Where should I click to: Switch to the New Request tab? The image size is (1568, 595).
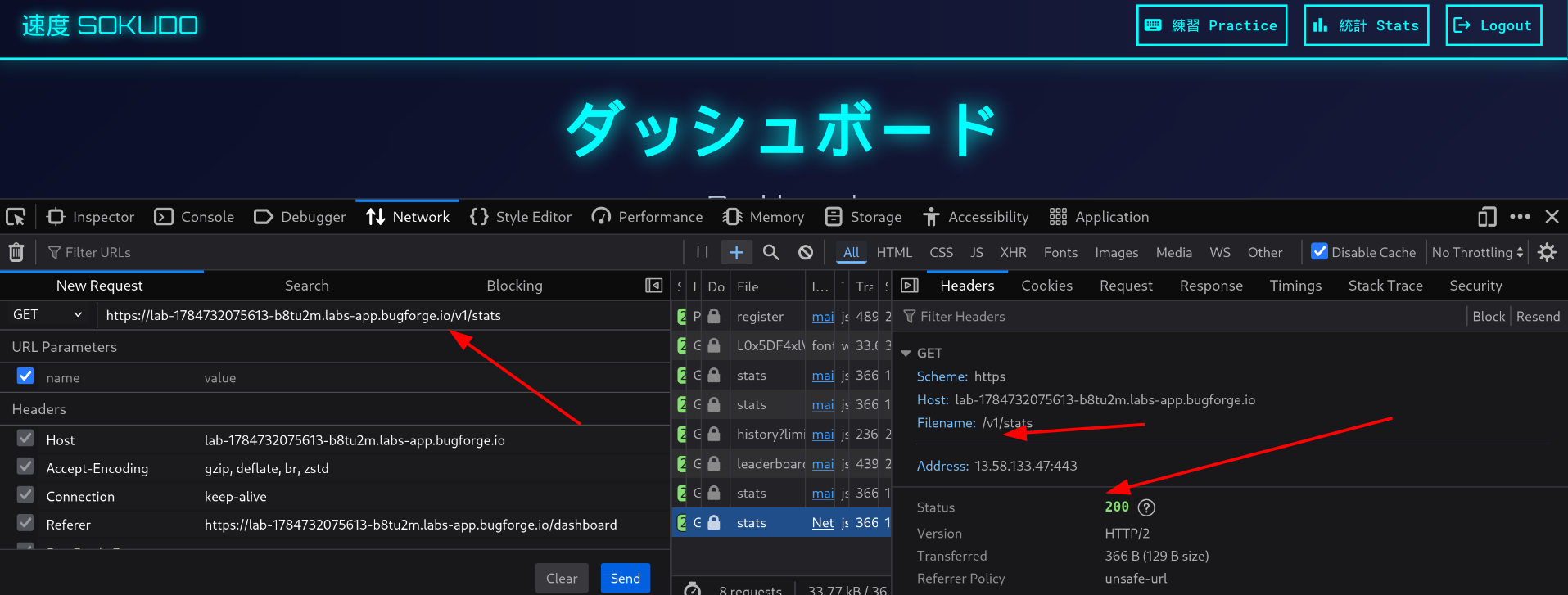click(x=100, y=286)
